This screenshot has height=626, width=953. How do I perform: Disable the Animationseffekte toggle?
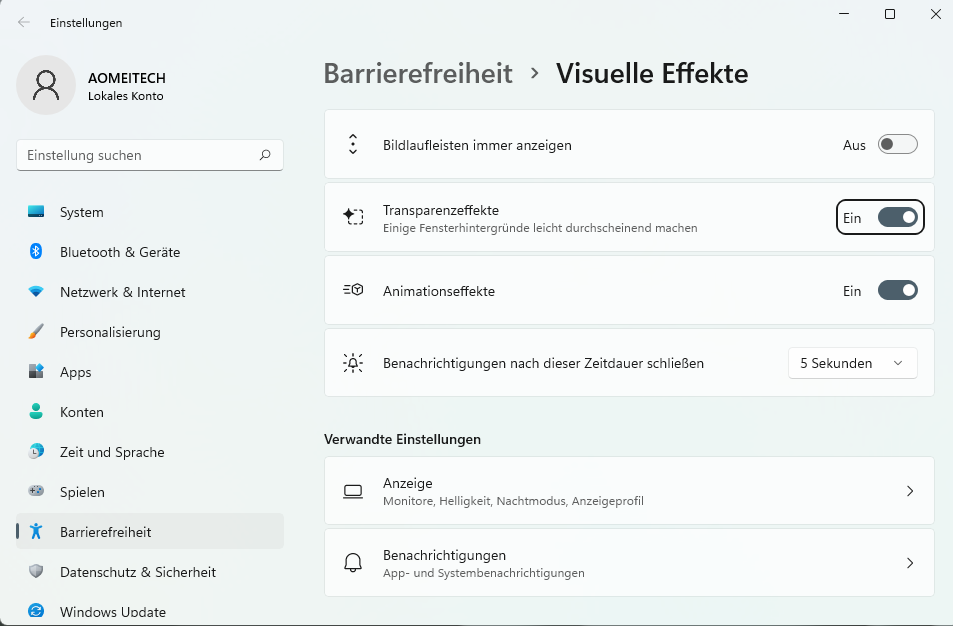click(x=897, y=291)
